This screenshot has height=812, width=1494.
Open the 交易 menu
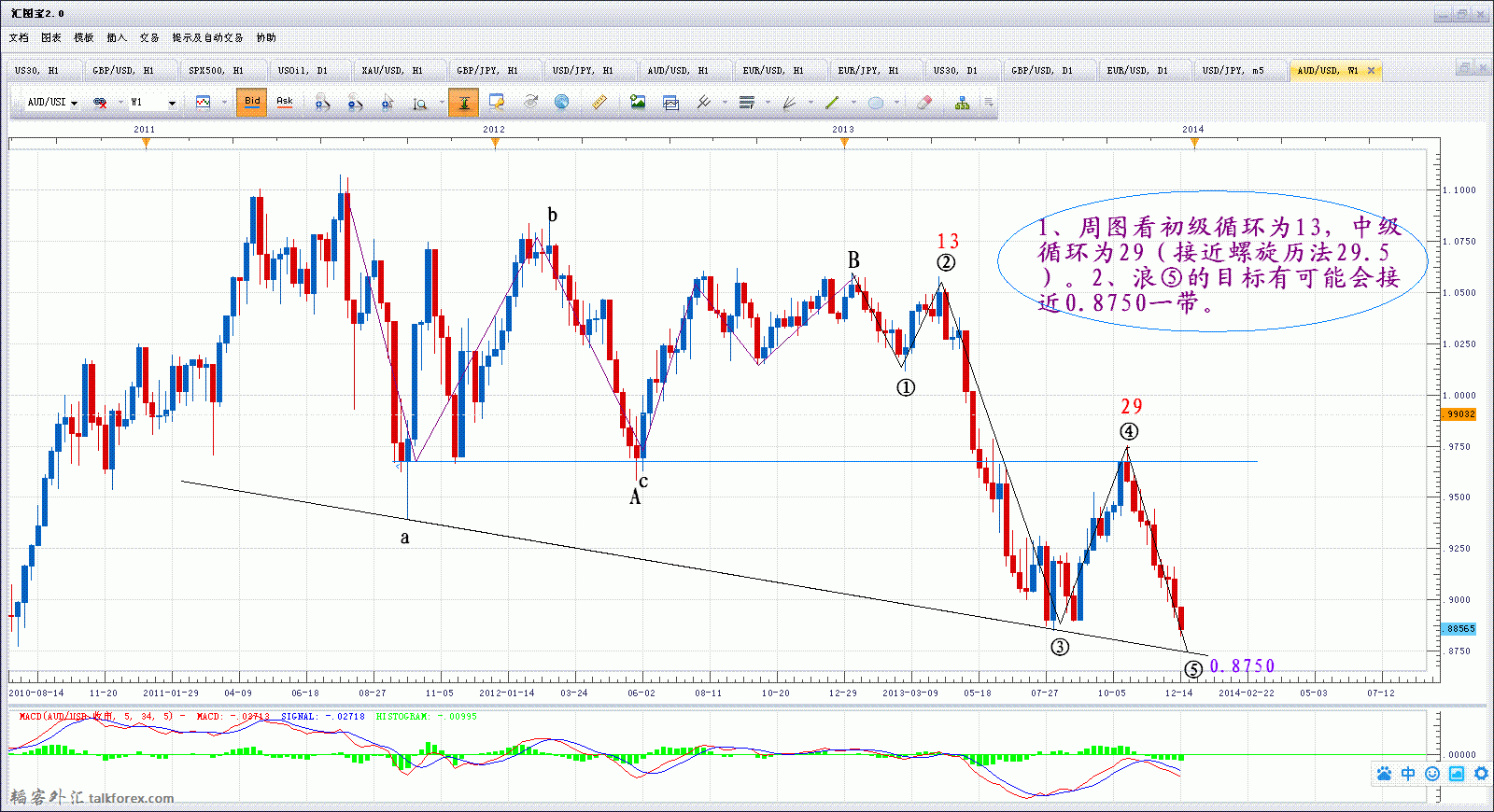(149, 38)
